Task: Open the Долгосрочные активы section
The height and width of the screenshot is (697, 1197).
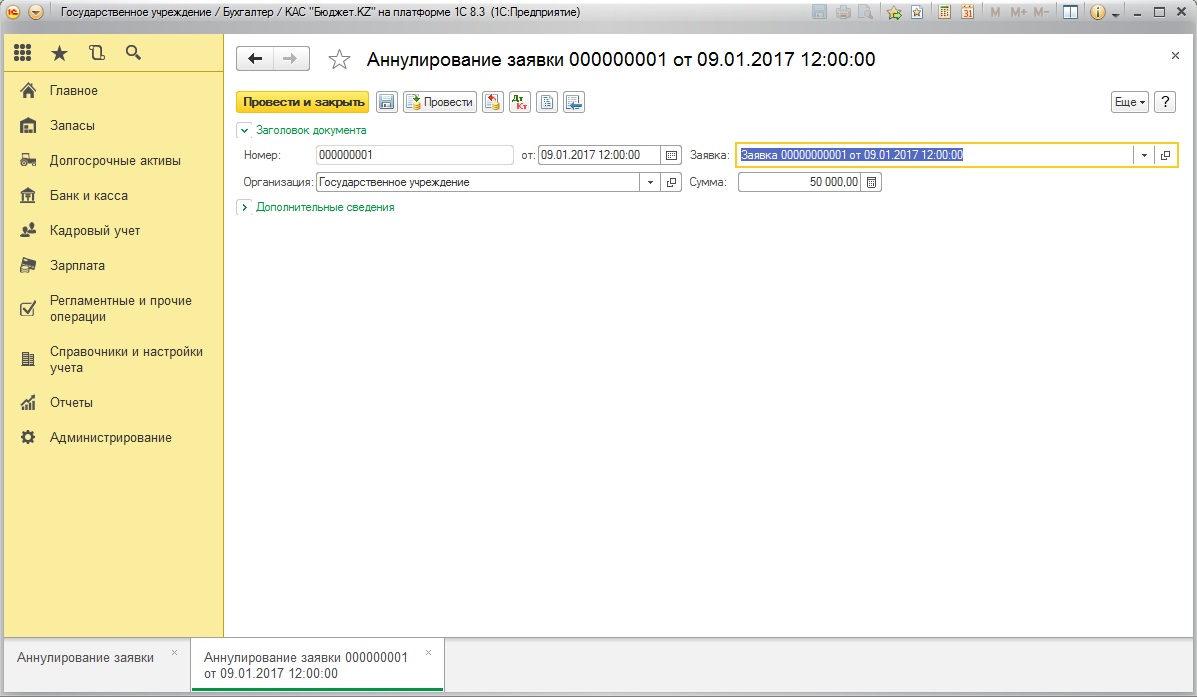Action: click(114, 161)
